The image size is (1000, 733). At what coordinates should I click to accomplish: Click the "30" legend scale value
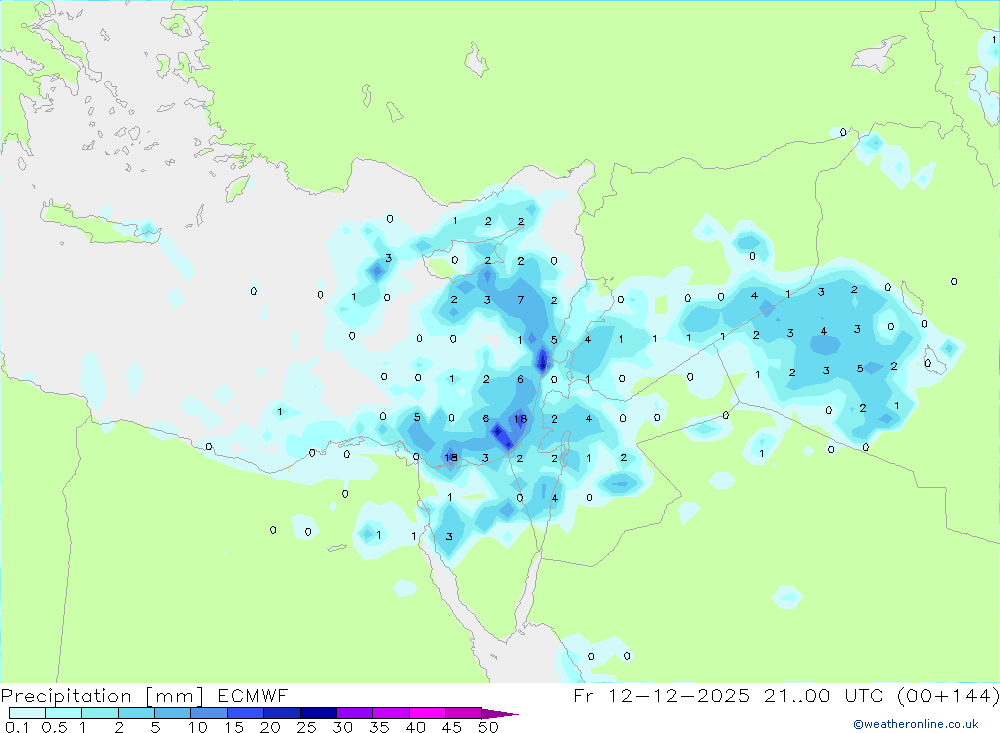(x=342, y=727)
